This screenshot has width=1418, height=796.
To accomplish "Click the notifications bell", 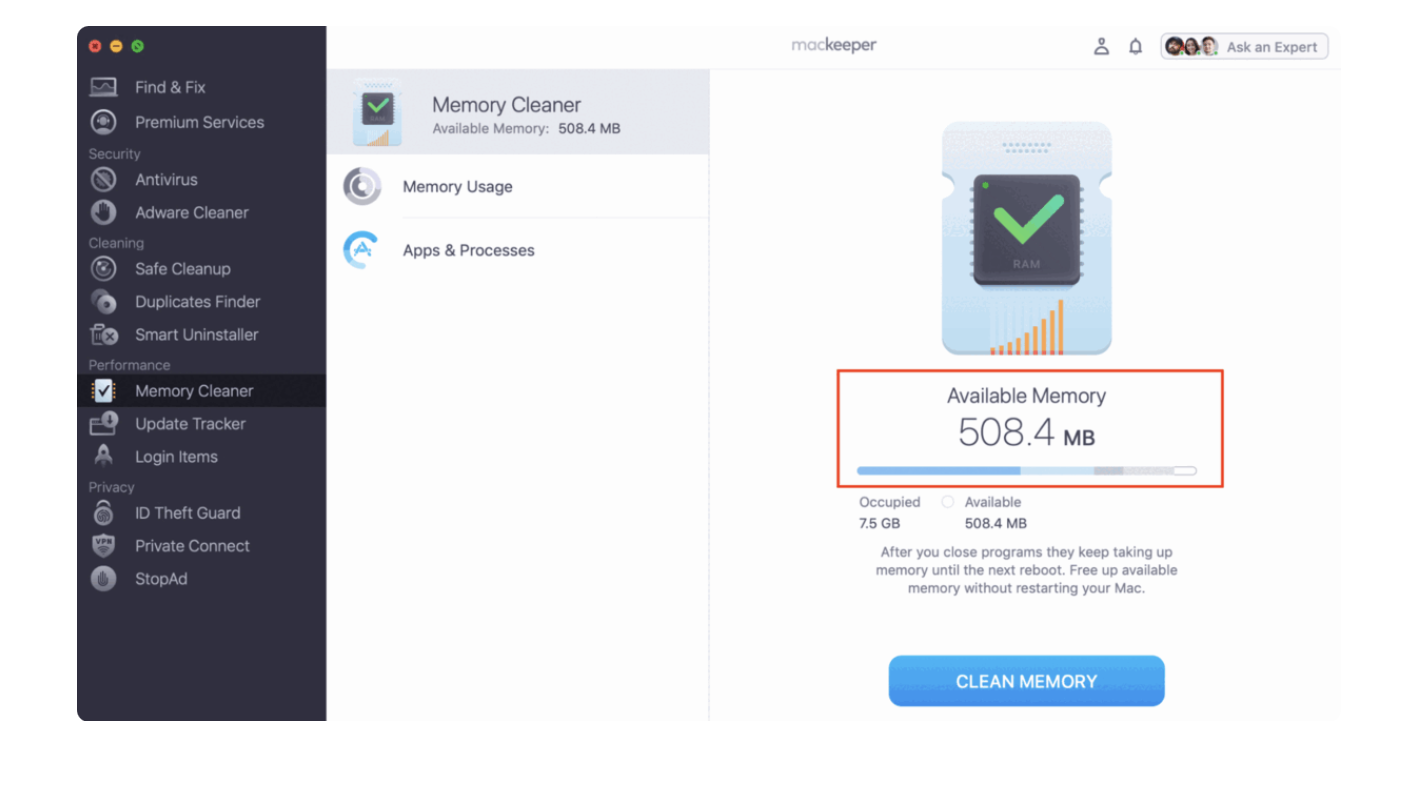I will coord(1135,45).
